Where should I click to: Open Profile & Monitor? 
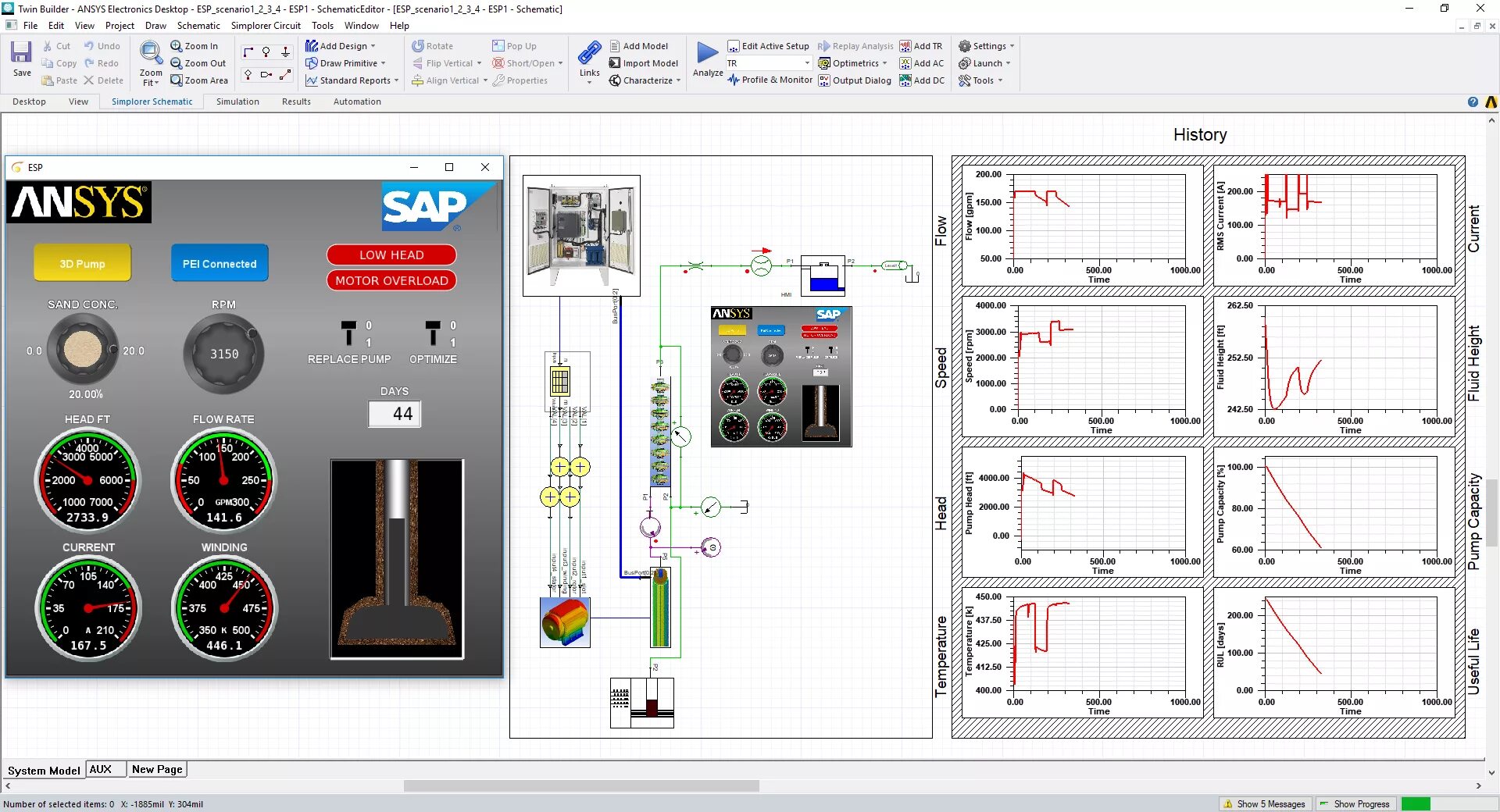770,80
